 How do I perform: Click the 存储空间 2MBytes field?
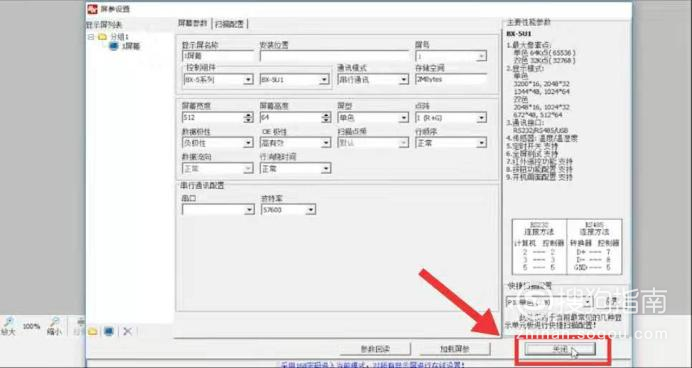451,79
